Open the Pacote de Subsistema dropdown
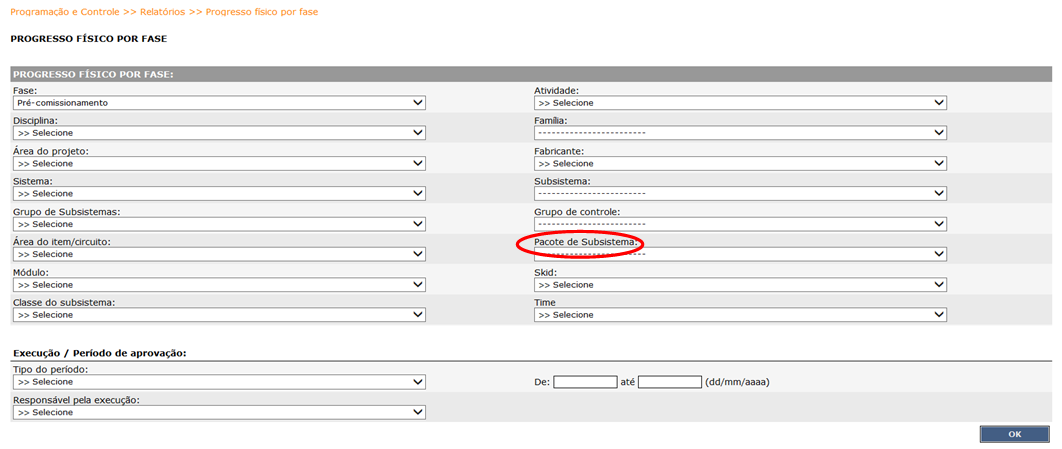Image resolution: width=1062 pixels, height=449 pixels. (740, 254)
